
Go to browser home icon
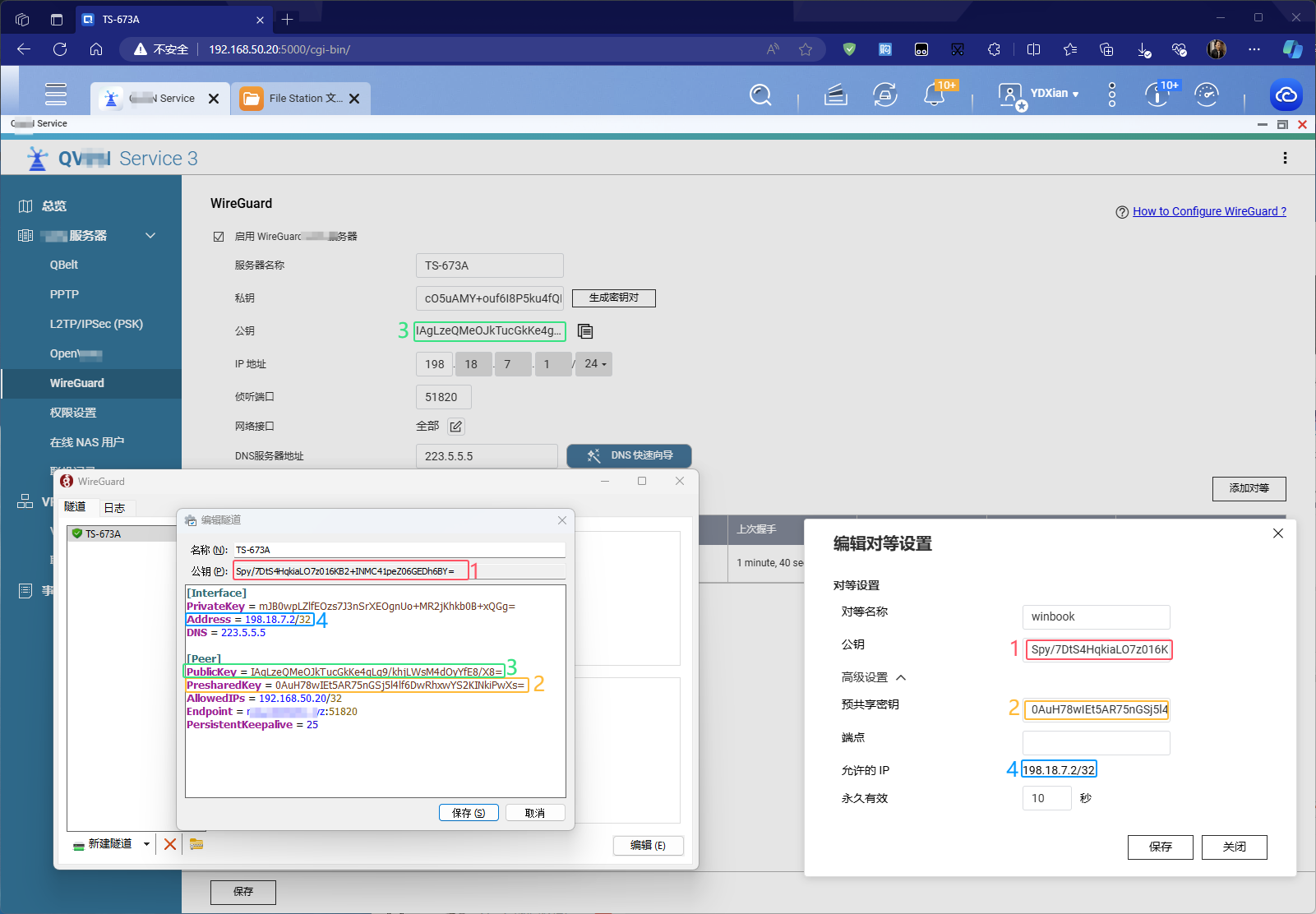96,49
